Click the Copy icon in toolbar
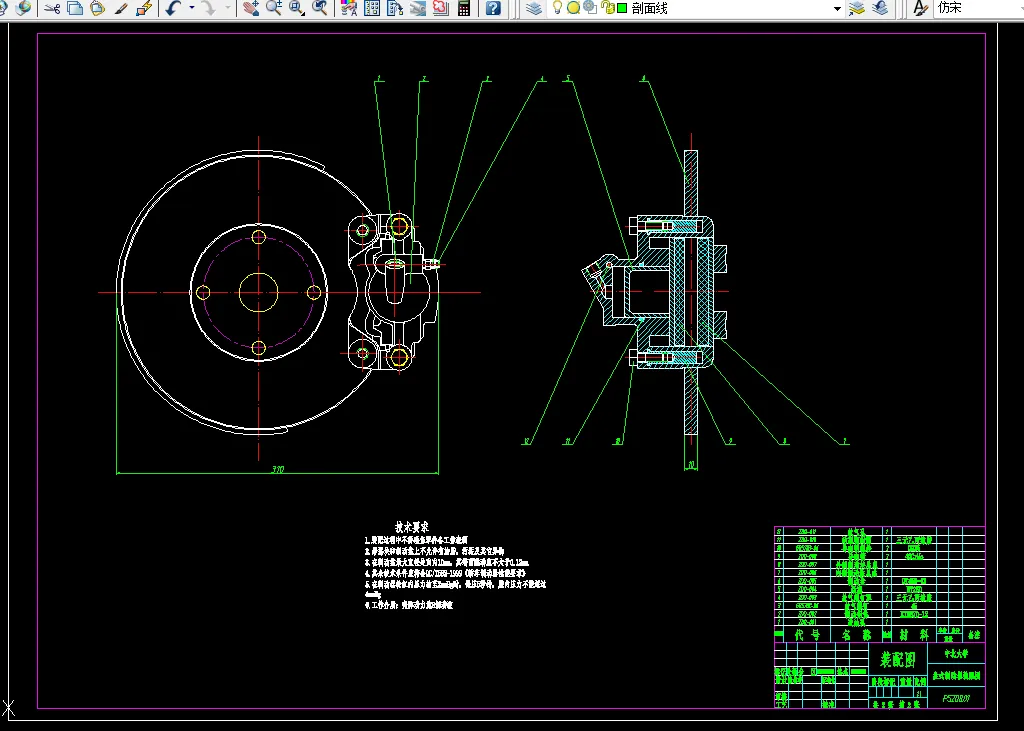Image resolution: width=1024 pixels, height=731 pixels. (75, 8)
